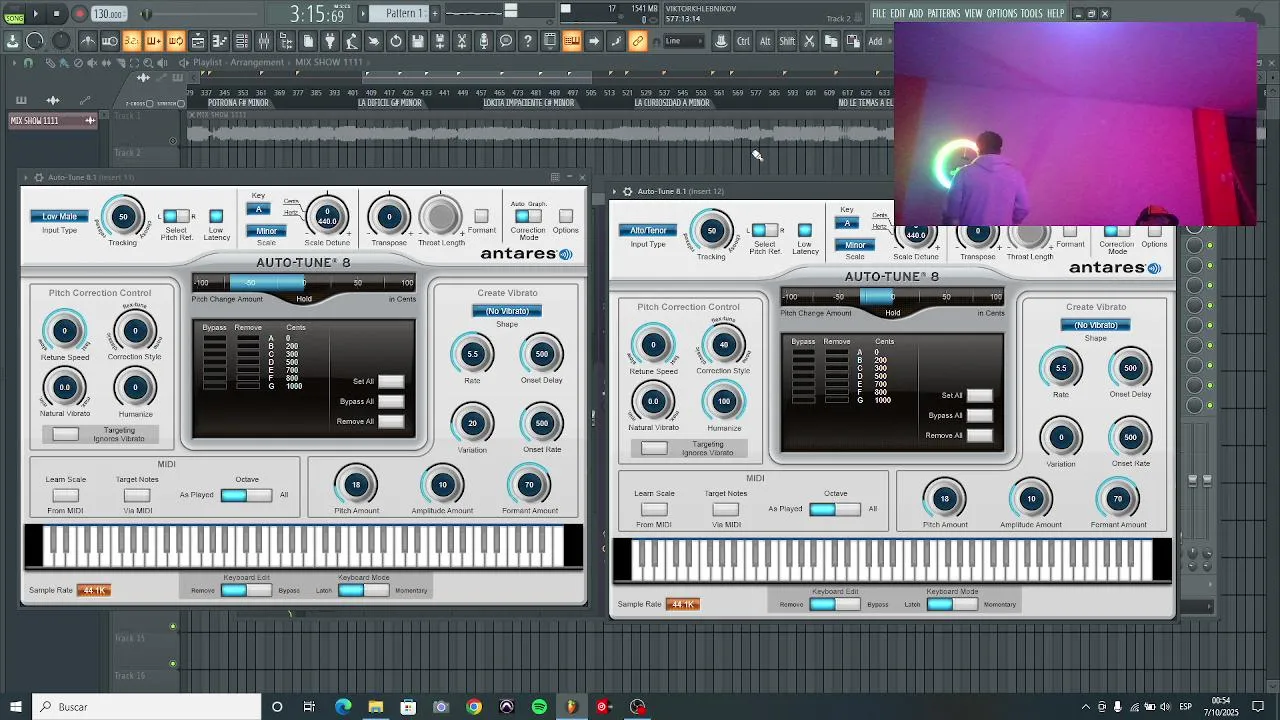
Task: Open settings gear of right Auto-Tune window
Action: tap(627, 191)
